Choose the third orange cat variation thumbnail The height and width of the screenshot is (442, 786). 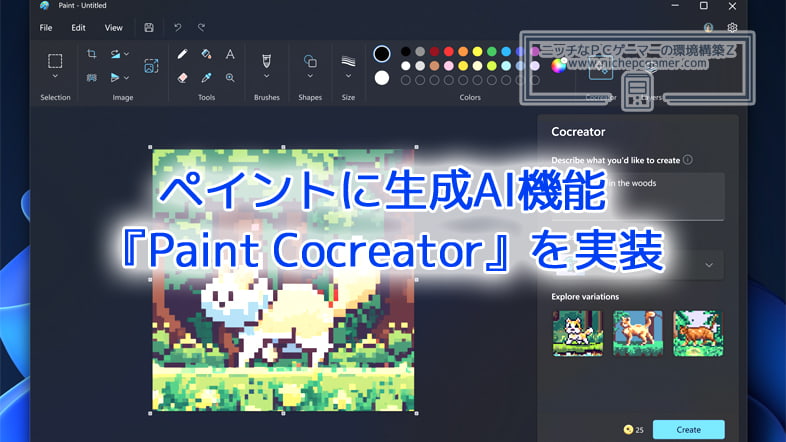(x=698, y=333)
